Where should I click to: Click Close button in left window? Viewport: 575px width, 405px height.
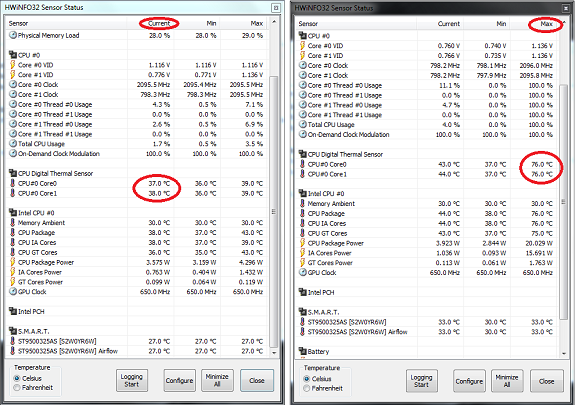pyautogui.click(x=257, y=380)
